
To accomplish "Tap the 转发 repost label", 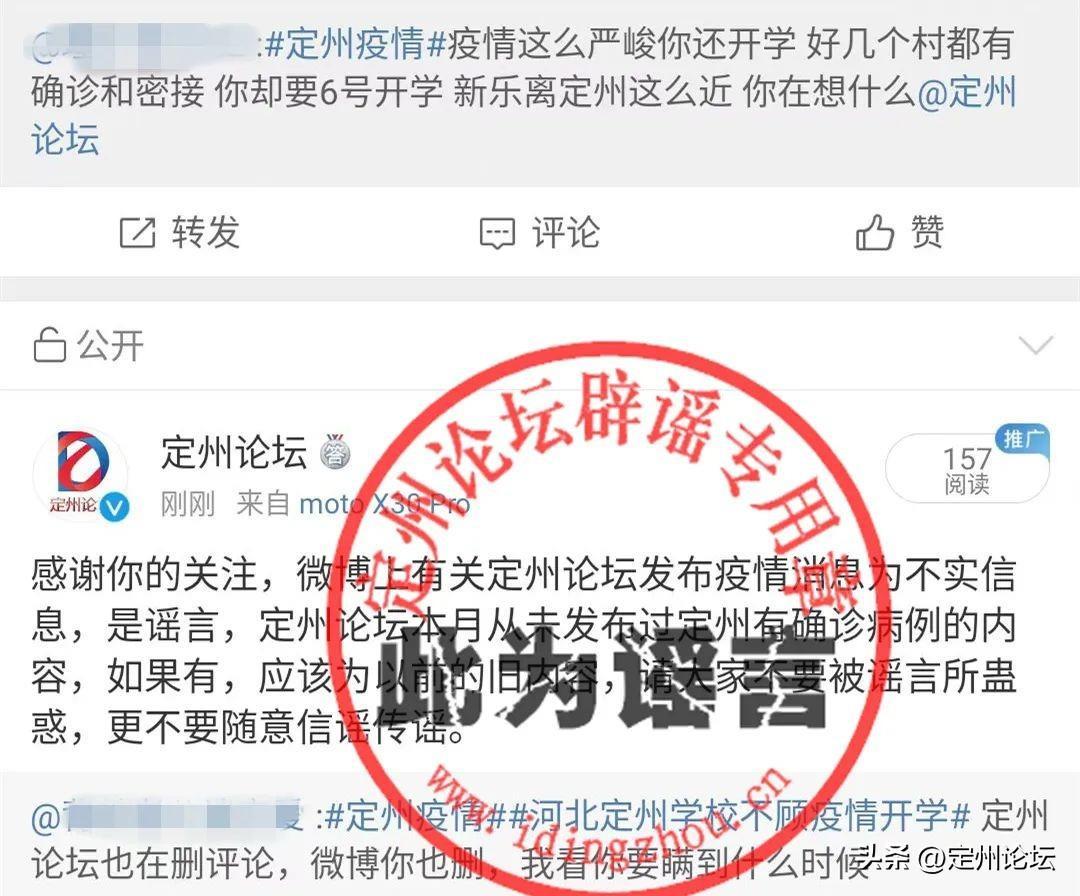I will tap(206, 232).
